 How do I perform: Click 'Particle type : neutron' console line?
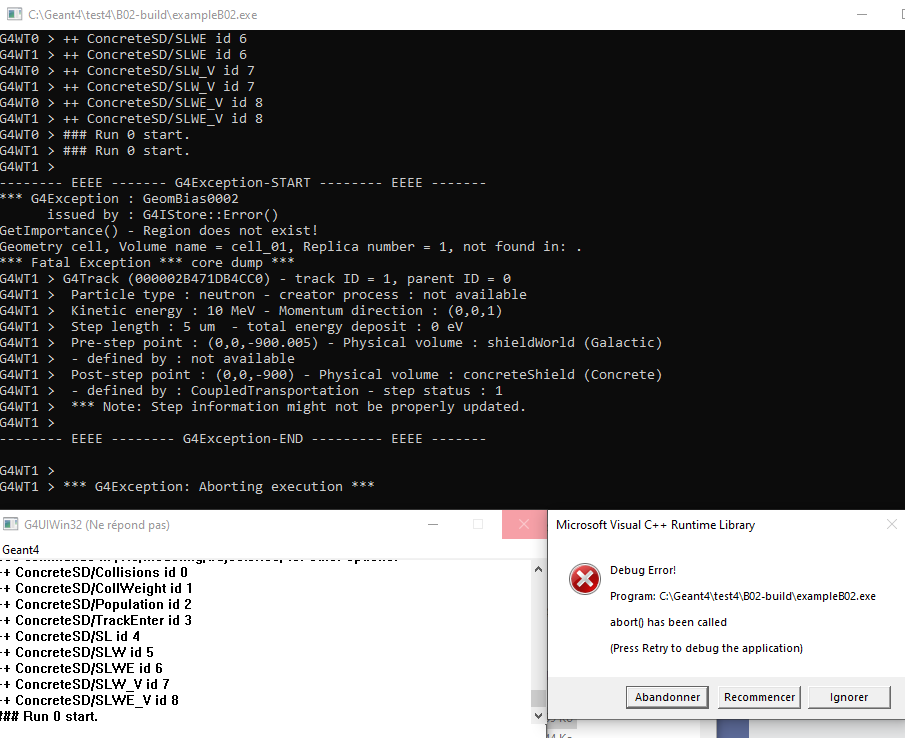(263, 295)
